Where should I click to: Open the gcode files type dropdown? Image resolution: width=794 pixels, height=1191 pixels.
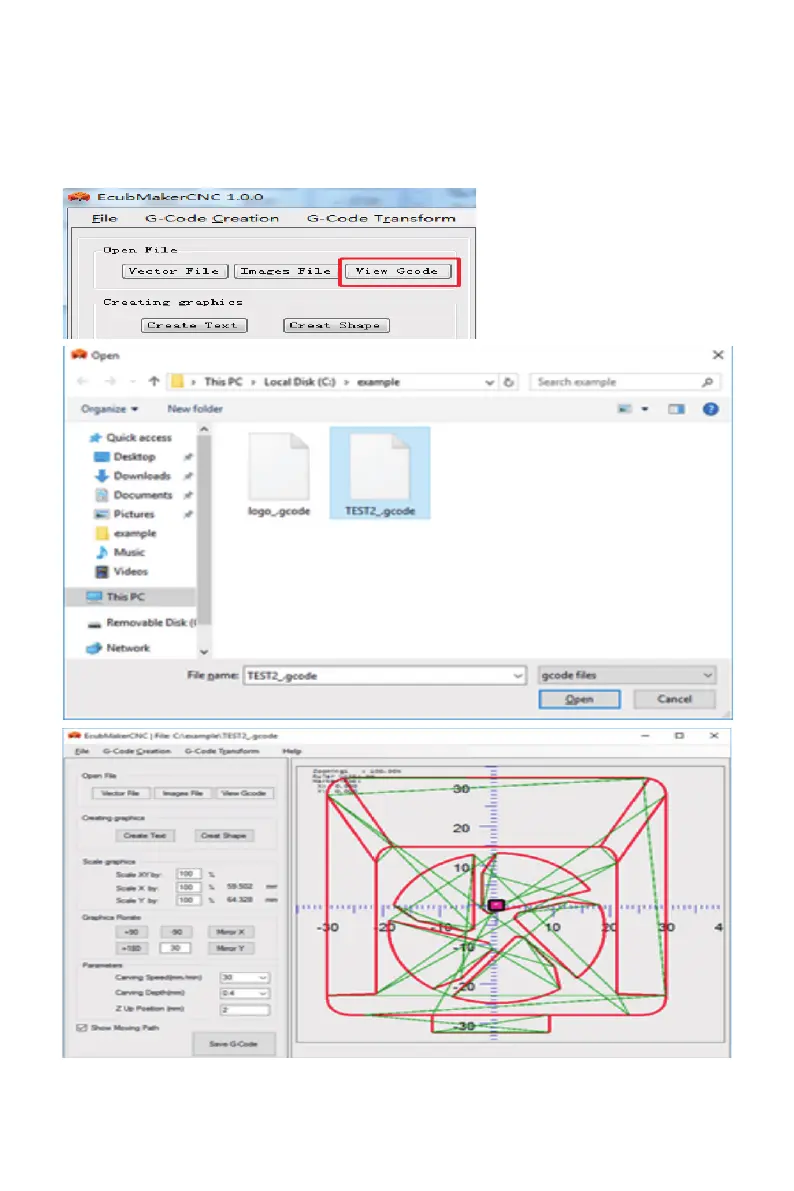tap(627, 675)
